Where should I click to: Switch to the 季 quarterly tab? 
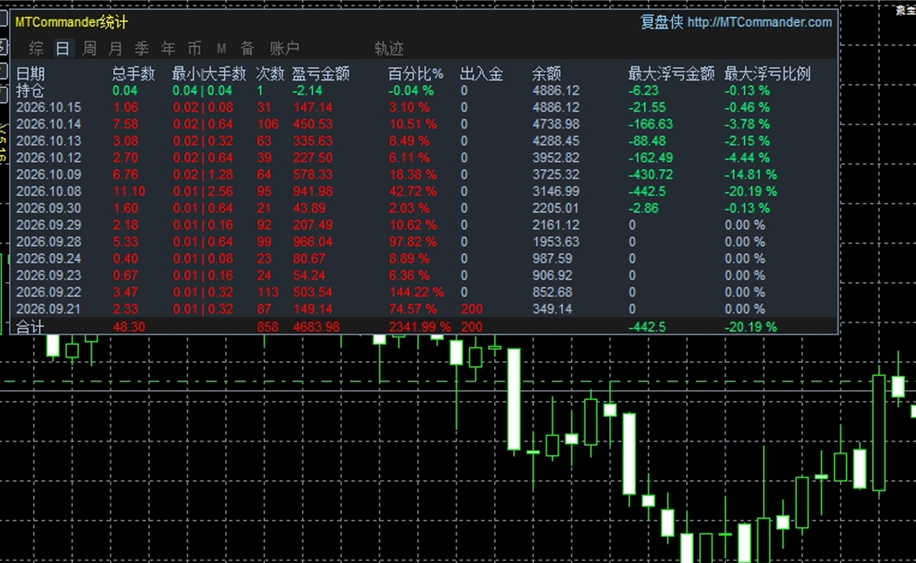pyautogui.click(x=142, y=48)
